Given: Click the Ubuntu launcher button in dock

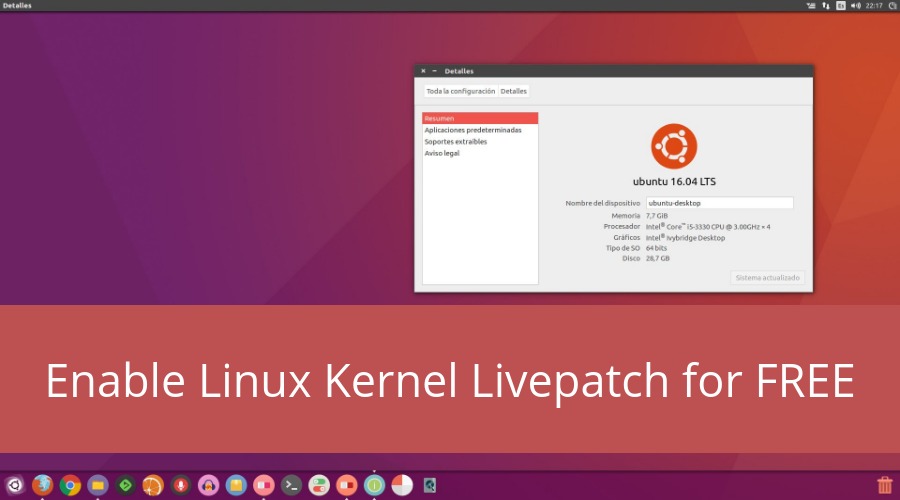Looking at the screenshot, I should (x=15, y=485).
